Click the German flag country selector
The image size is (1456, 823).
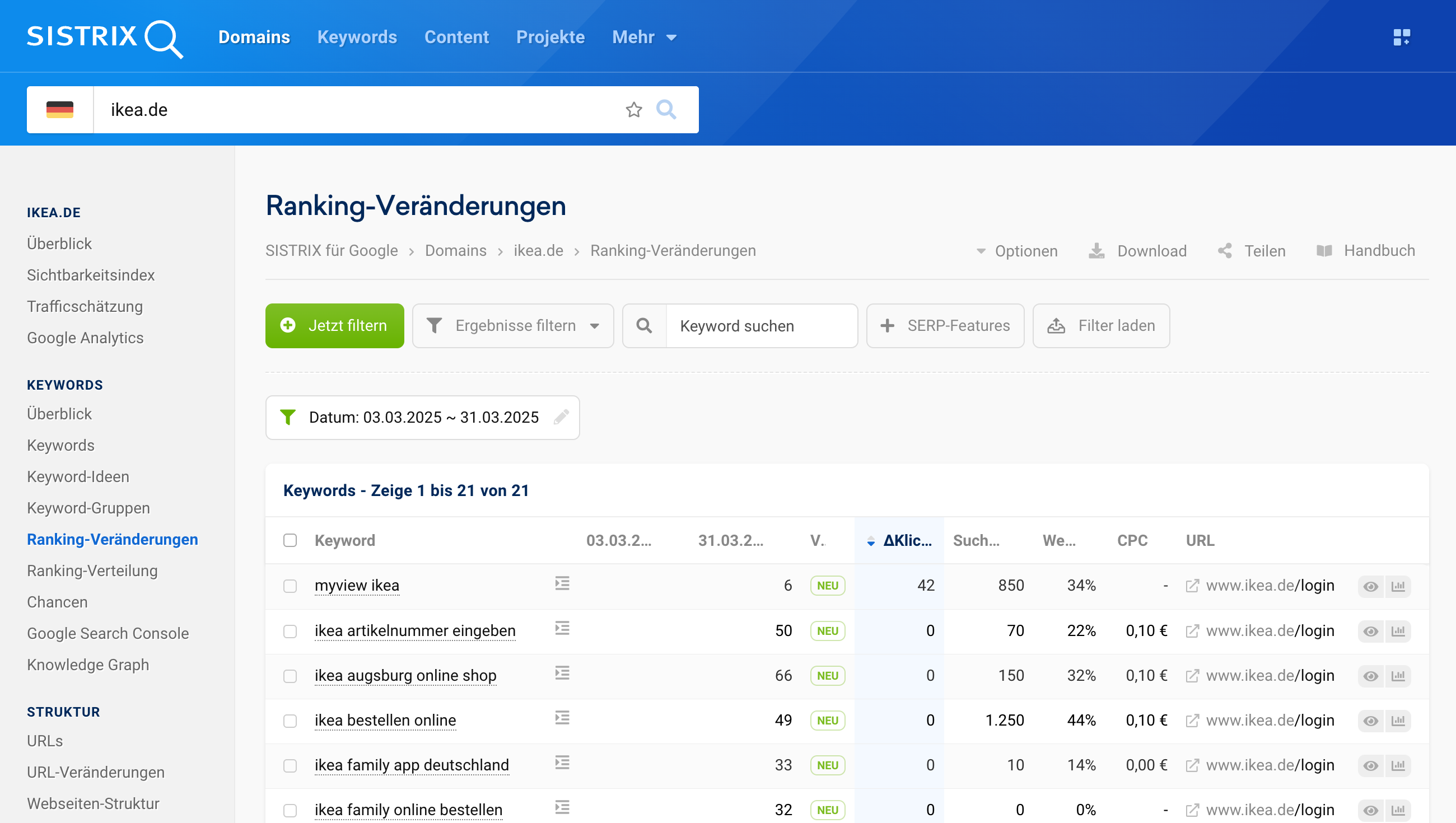(60, 110)
